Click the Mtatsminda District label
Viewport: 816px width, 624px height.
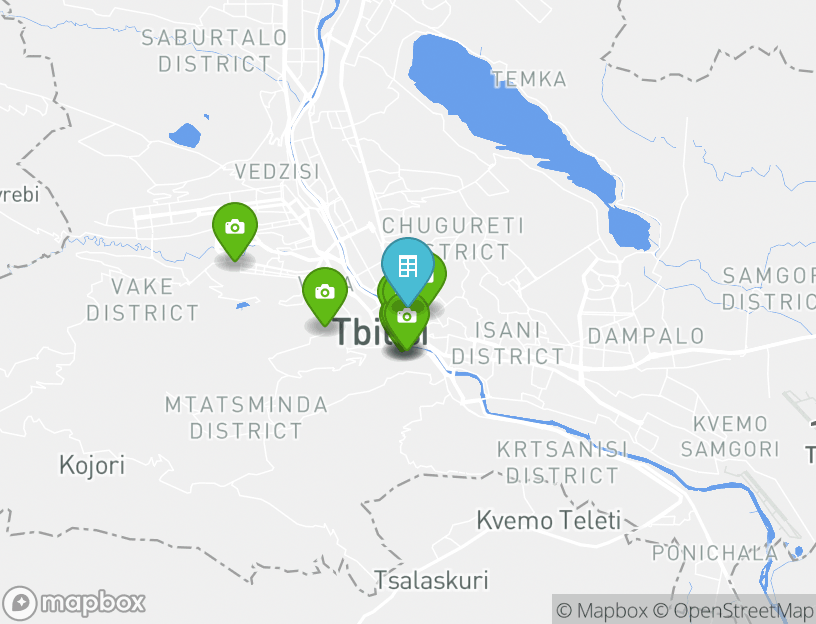click(x=246, y=418)
